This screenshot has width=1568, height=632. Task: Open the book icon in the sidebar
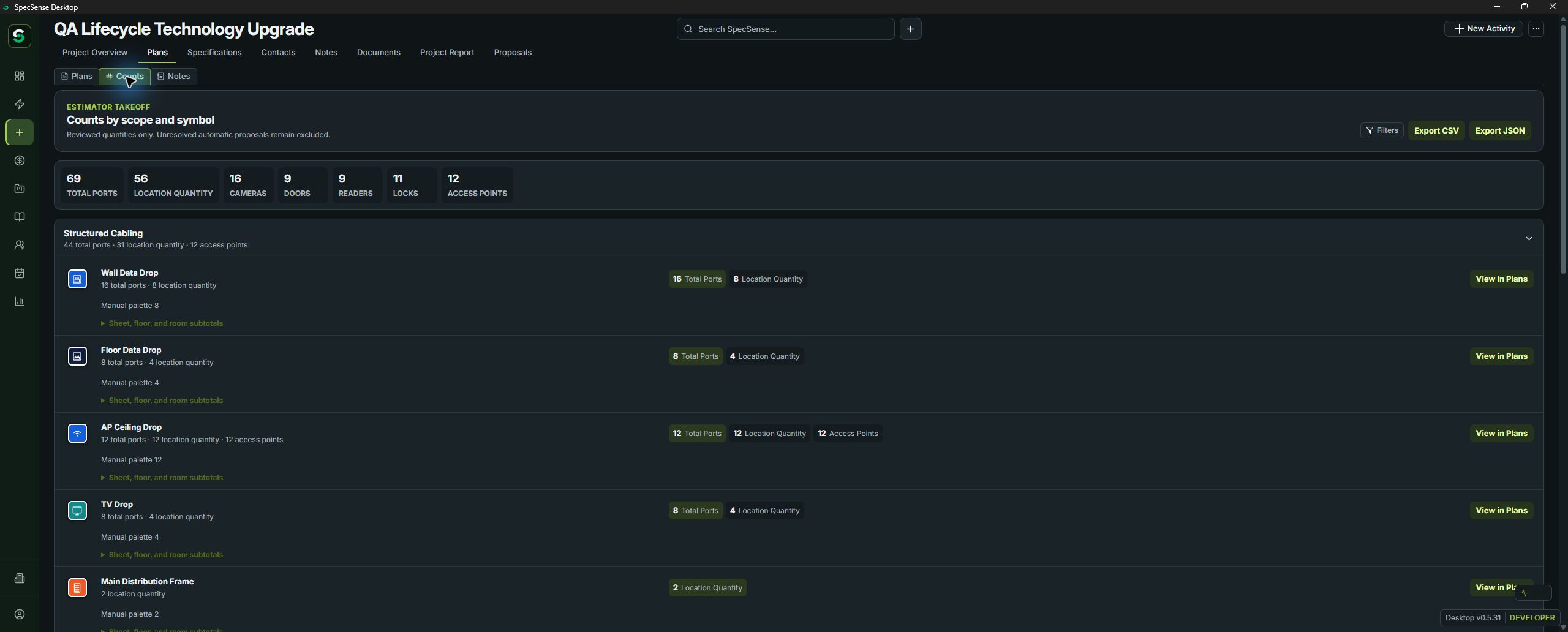(20, 217)
